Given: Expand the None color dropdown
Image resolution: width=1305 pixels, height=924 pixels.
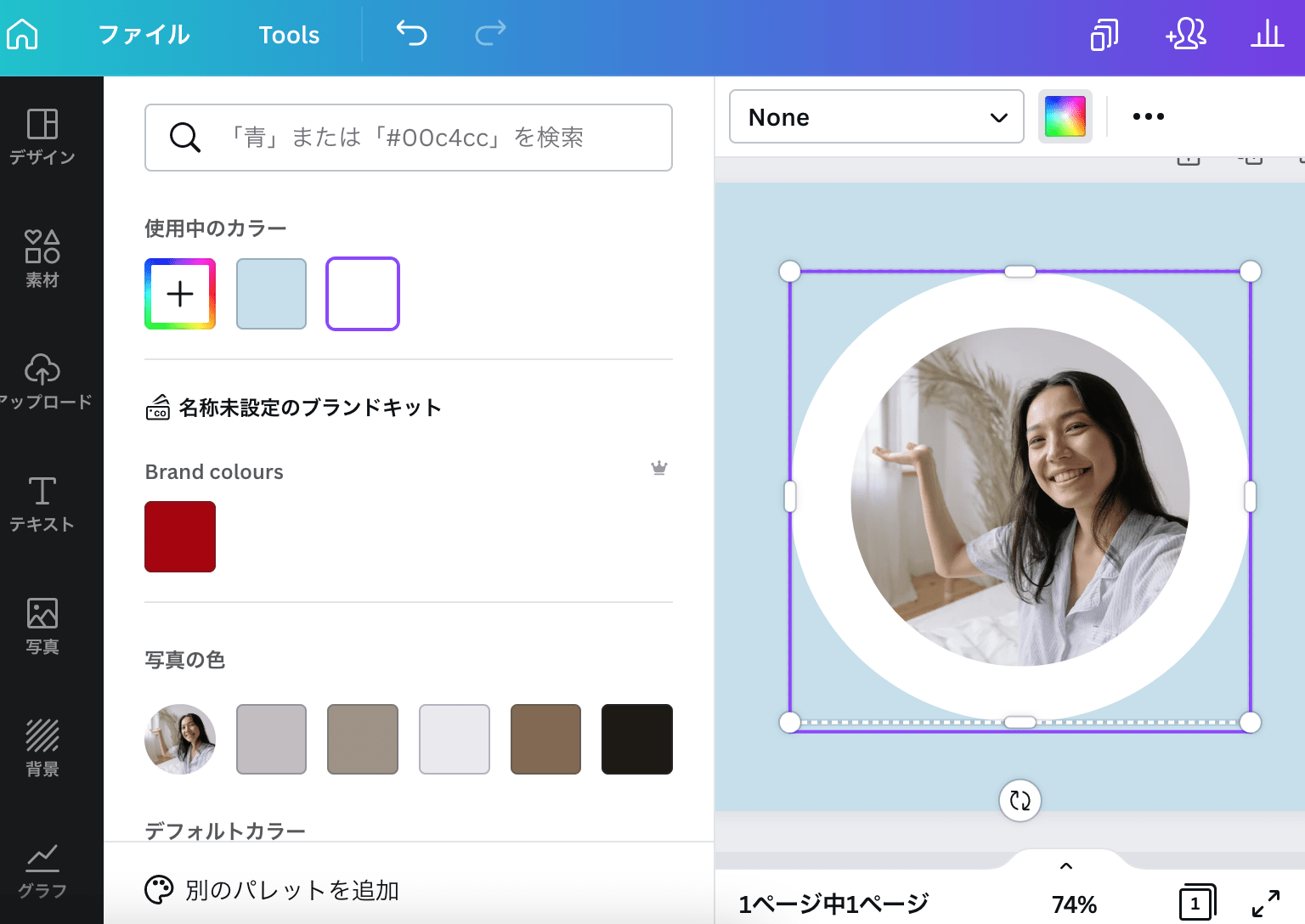Looking at the screenshot, I should [x=876, y=117].
